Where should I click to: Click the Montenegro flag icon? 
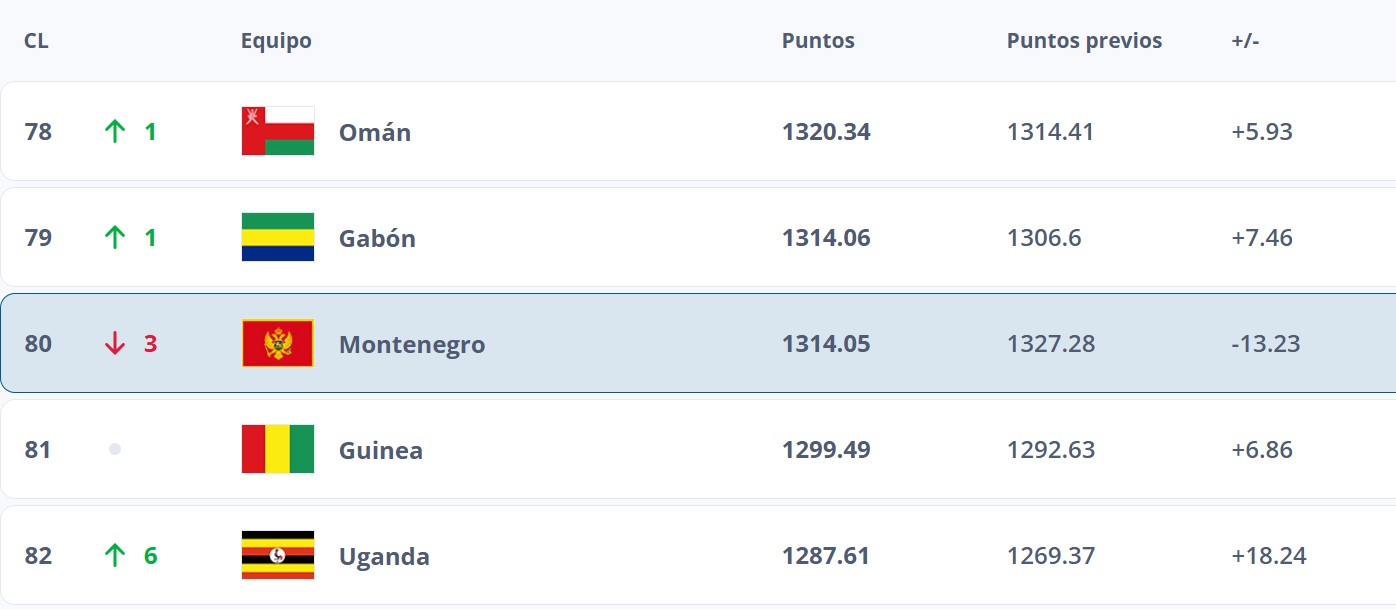(278, 343)
